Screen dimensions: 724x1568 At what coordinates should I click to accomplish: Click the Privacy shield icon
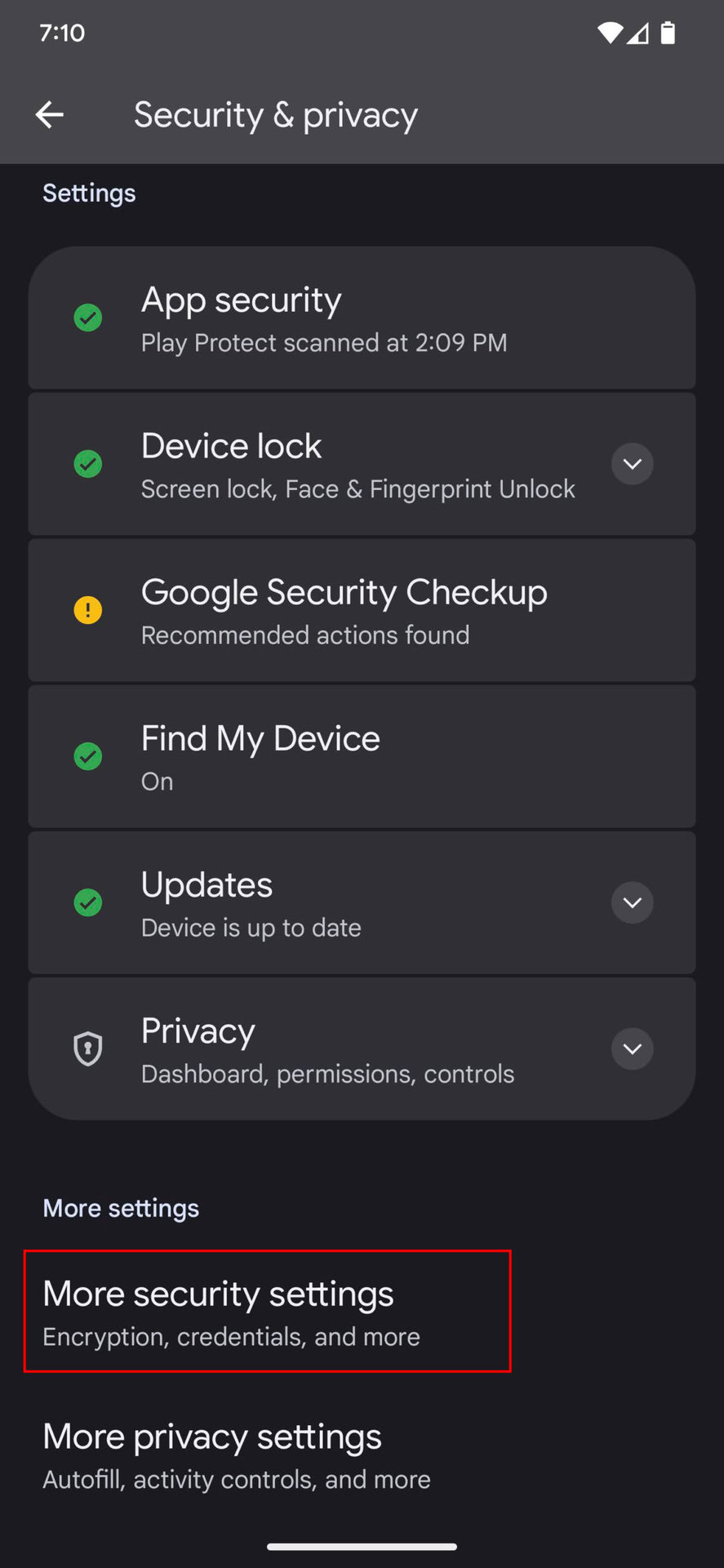click(x=88, y=1049)
